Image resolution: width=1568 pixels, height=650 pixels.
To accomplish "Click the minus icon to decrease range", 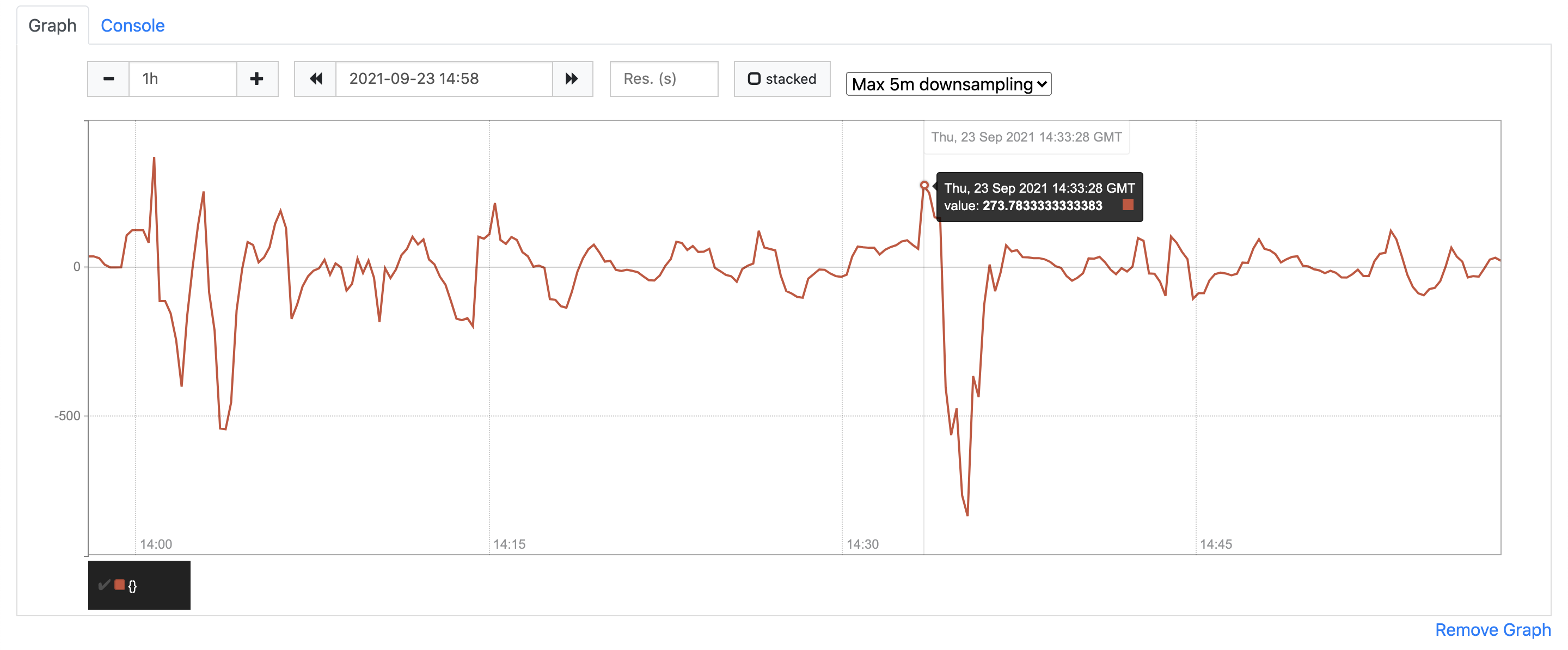I will [108, 78].
